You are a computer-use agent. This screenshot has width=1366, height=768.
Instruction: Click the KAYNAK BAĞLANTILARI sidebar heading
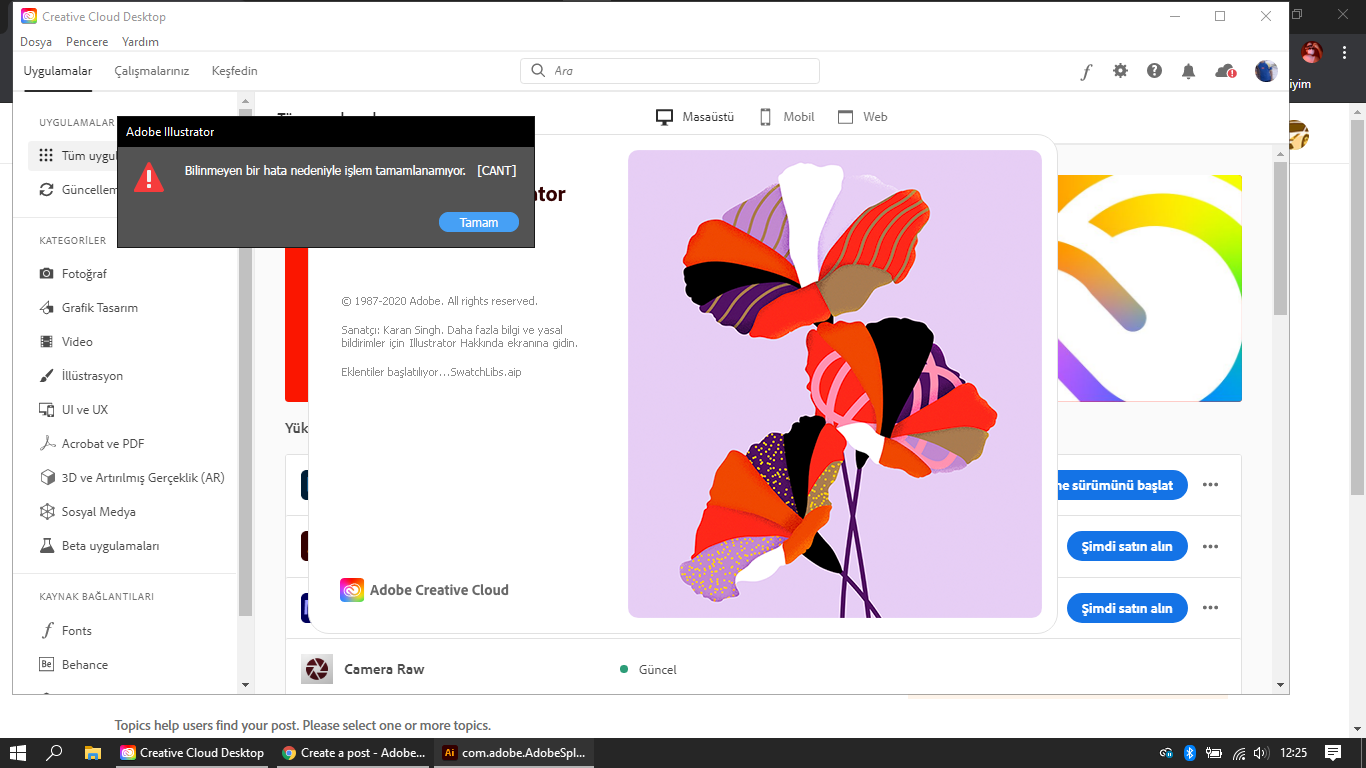97,597
